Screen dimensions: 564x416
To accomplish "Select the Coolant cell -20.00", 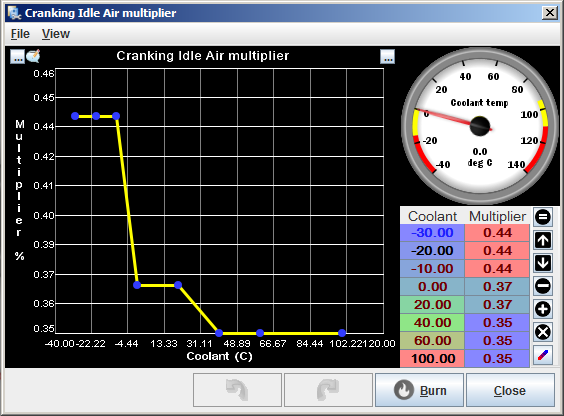I will coord(432,251).
